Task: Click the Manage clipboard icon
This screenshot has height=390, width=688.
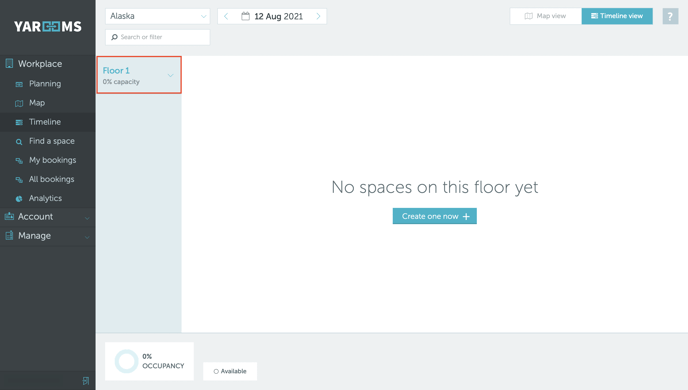Action: coord(9,236)
